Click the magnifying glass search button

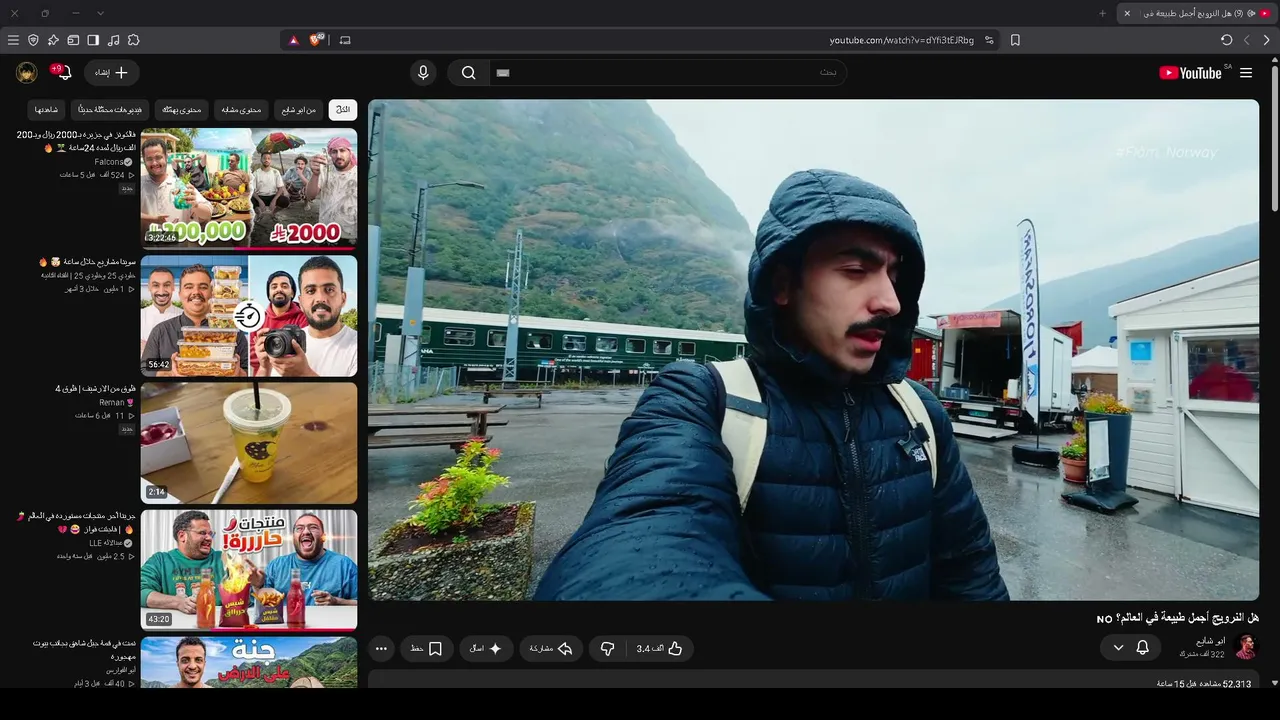click(x=468, y=73)
